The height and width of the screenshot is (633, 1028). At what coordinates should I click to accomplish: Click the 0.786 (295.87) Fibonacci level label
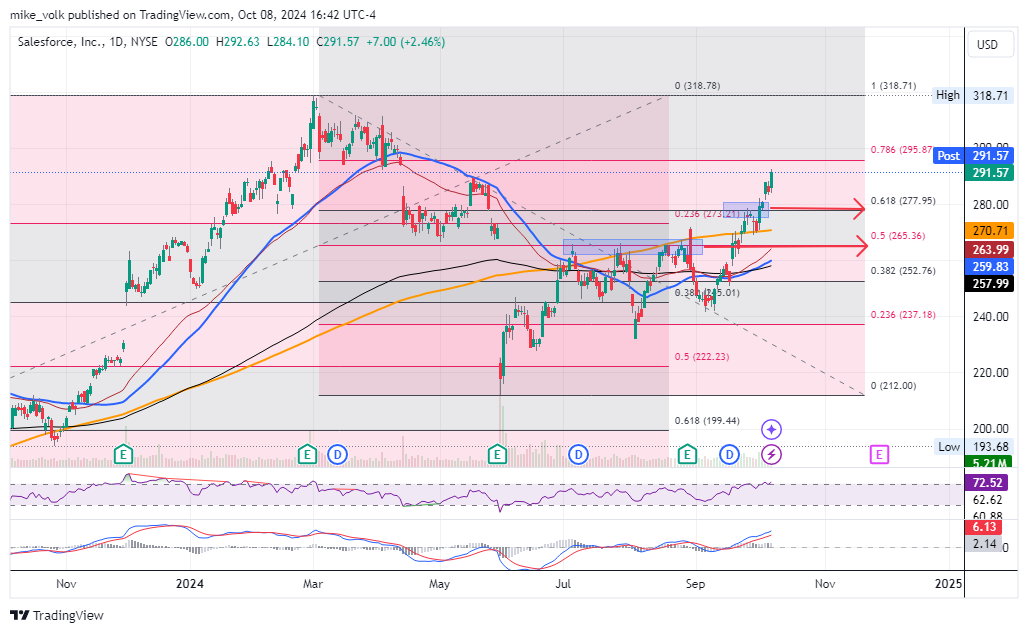(x=901, y=150)
